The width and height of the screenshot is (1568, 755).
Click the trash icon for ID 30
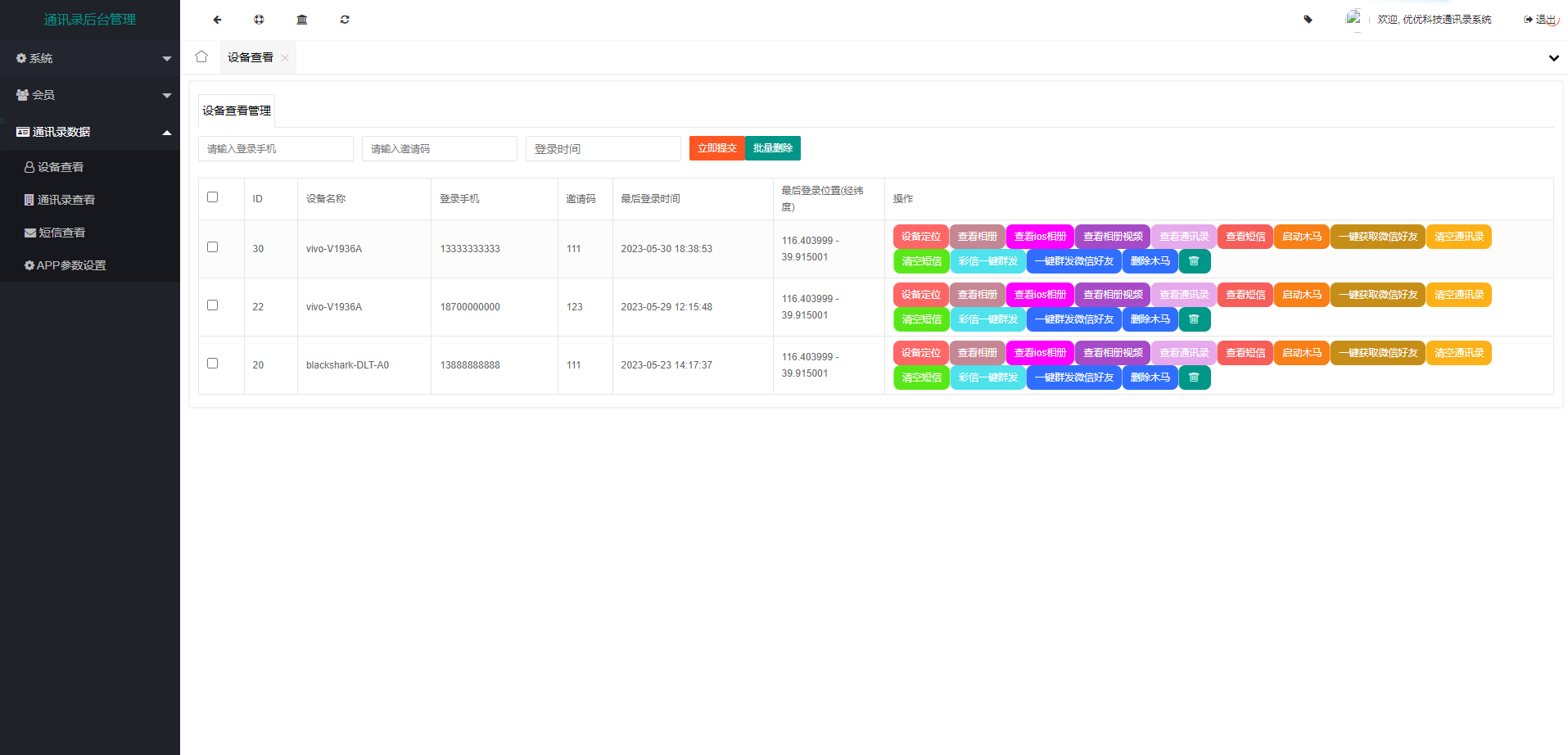pyautogui.click(x=1194, y=261)
